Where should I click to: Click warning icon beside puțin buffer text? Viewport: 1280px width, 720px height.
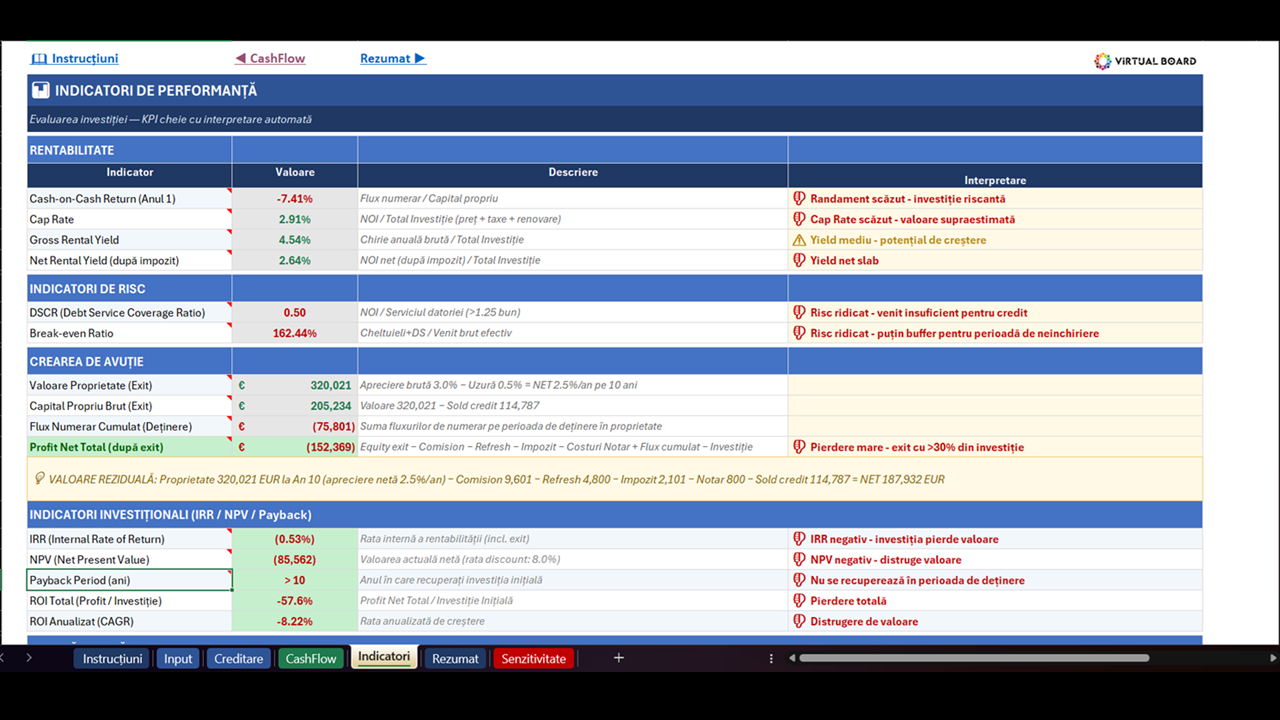pyautogui.click(x=799, y=333)
